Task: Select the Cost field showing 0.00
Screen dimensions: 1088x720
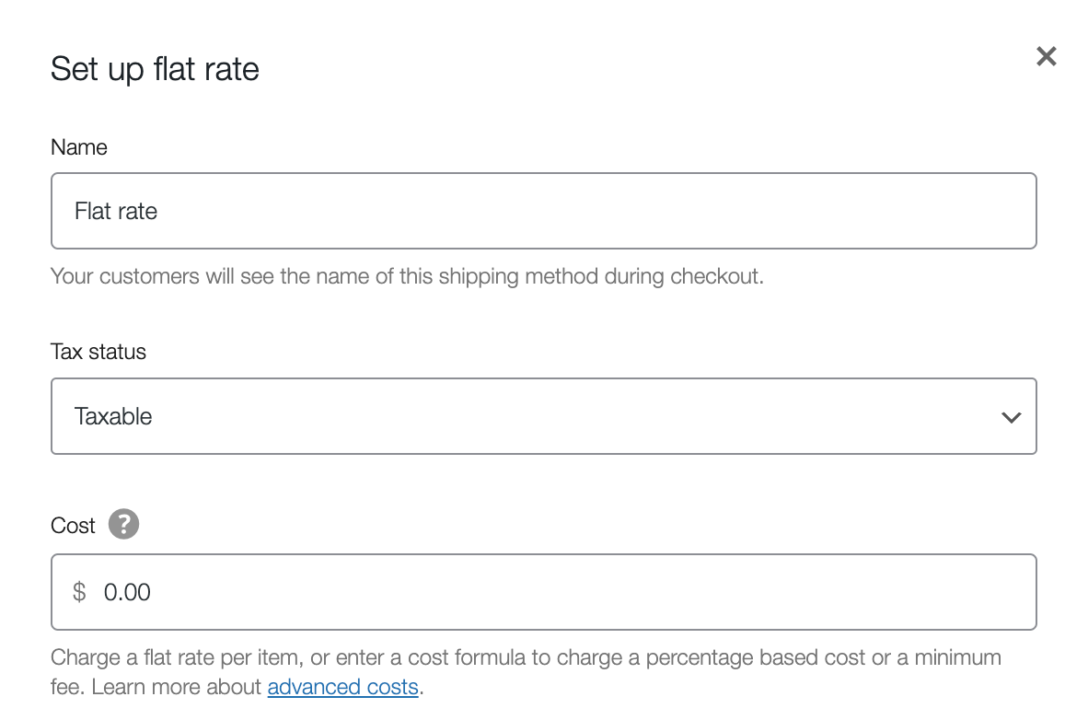Action: pos(543,592)
